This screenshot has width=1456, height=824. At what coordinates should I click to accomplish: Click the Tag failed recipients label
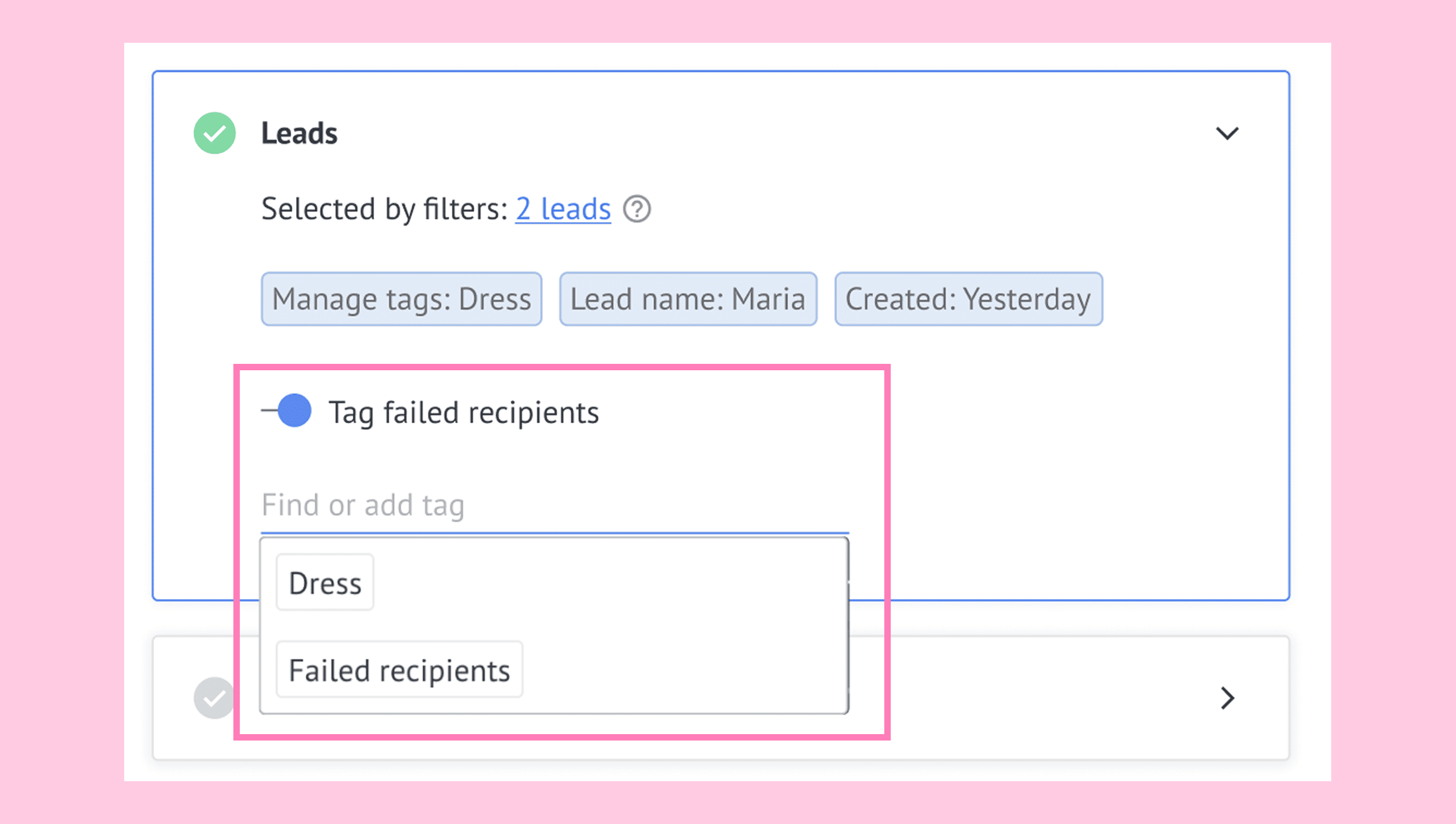point(464,412)
